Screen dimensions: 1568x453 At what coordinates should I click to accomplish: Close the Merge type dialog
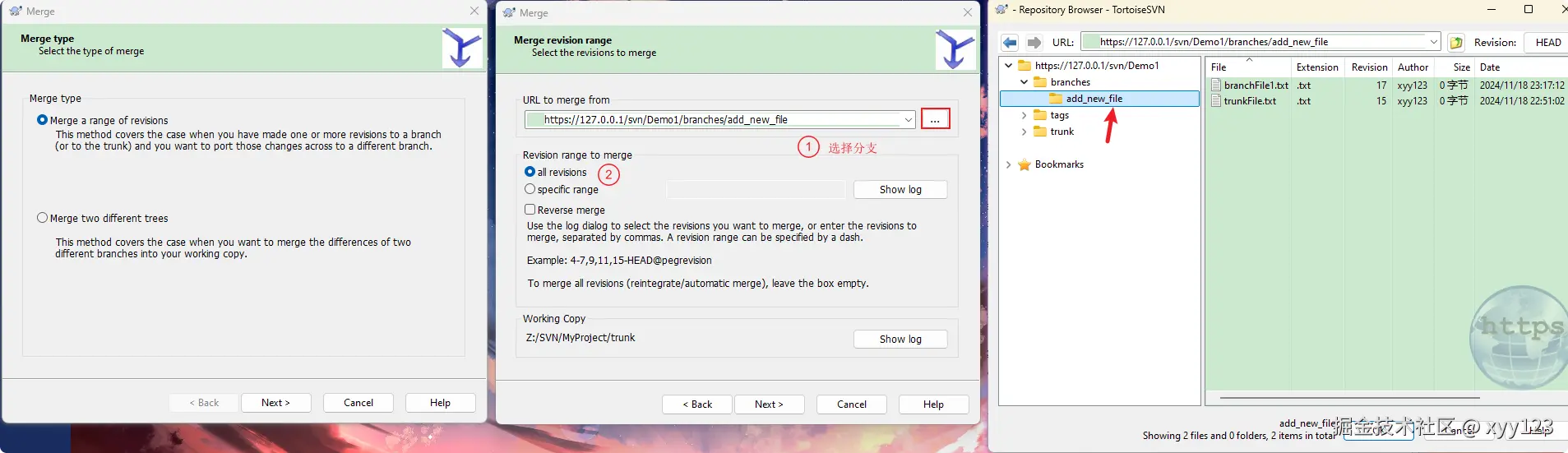474,12
